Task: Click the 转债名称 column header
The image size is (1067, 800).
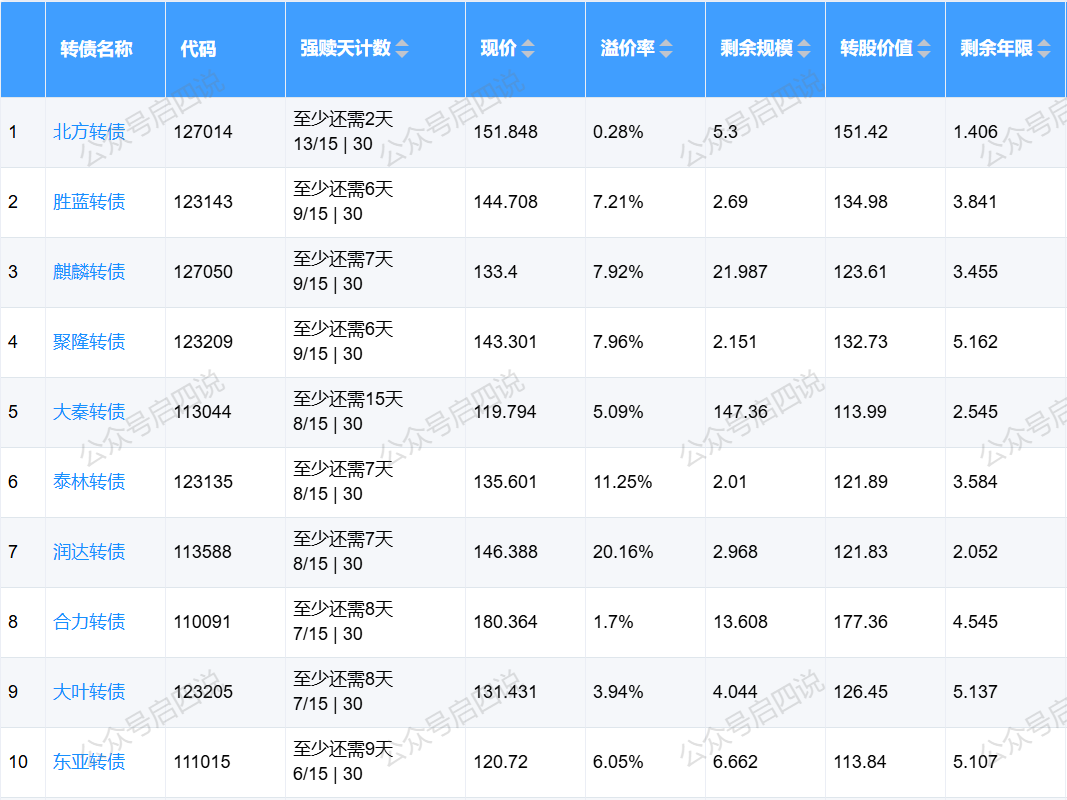Action: 96,49
